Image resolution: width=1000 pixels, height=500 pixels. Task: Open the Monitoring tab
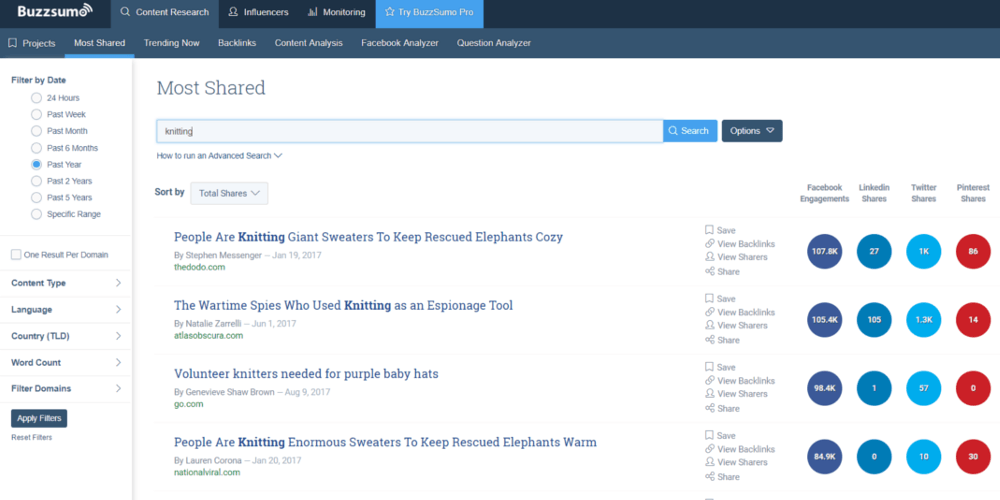[337, 12]
